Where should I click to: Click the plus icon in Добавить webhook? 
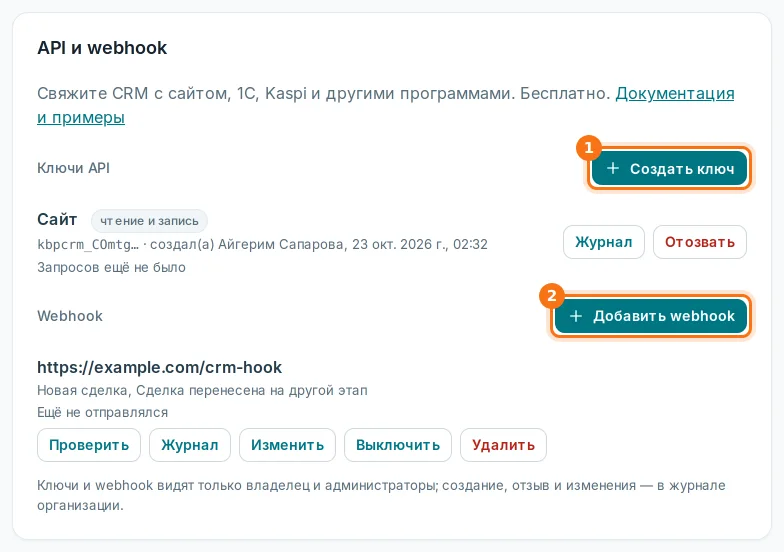click(x=576, y=316)
